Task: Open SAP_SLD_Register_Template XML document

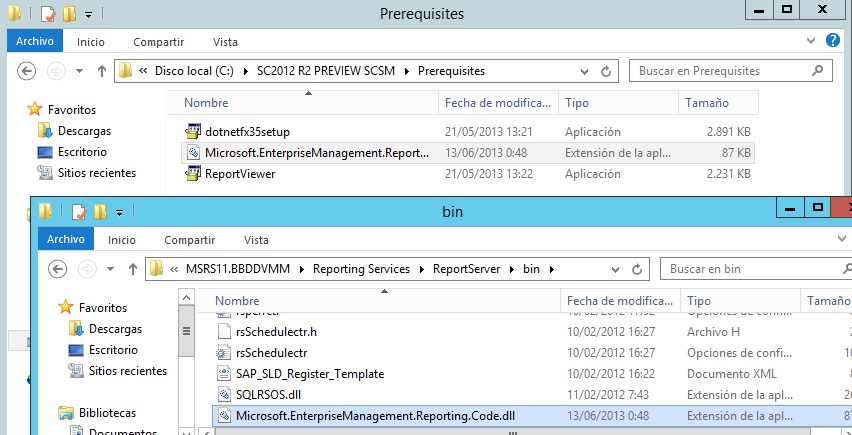Action: 310,373
